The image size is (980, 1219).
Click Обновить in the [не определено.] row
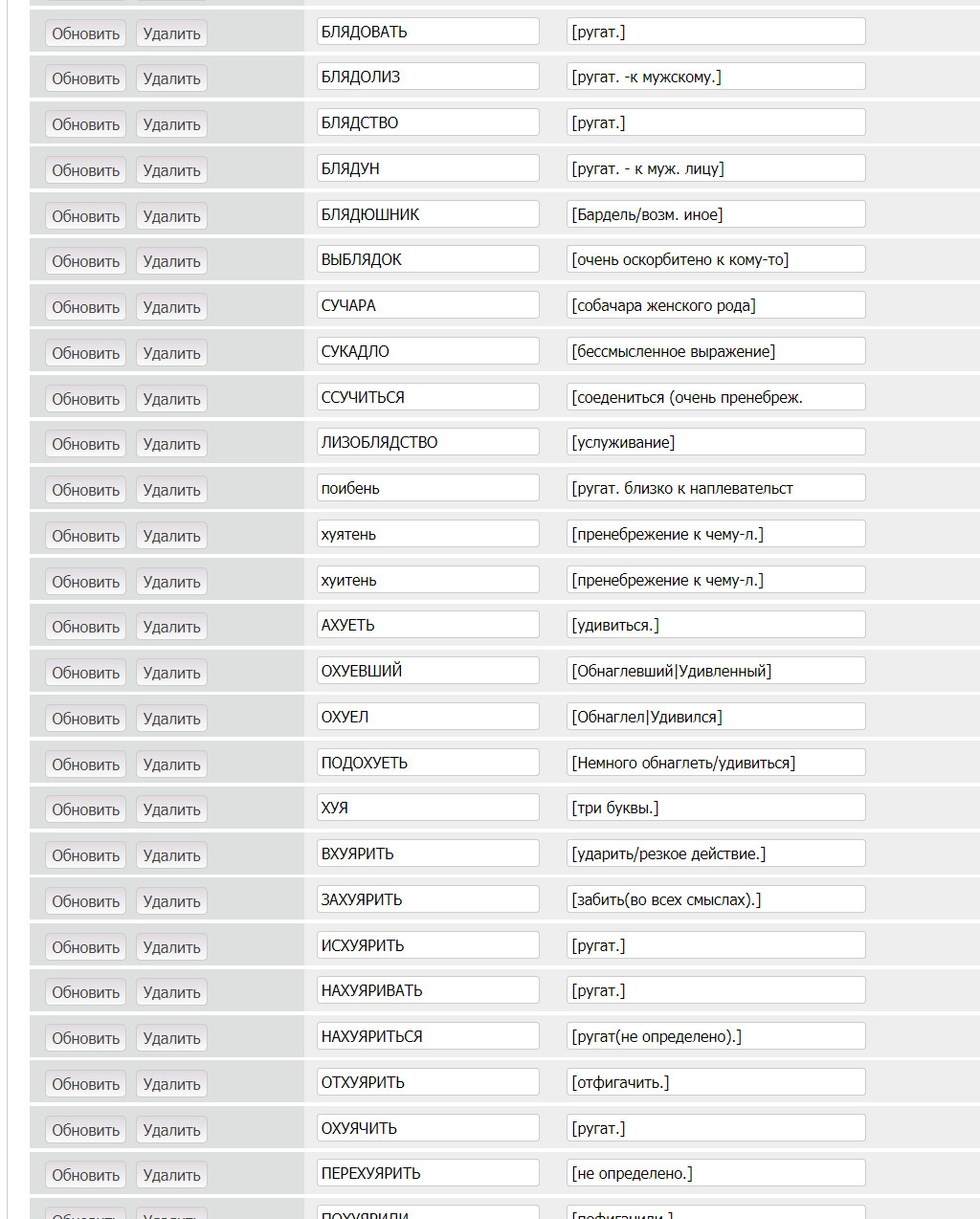pos(85,1175)
